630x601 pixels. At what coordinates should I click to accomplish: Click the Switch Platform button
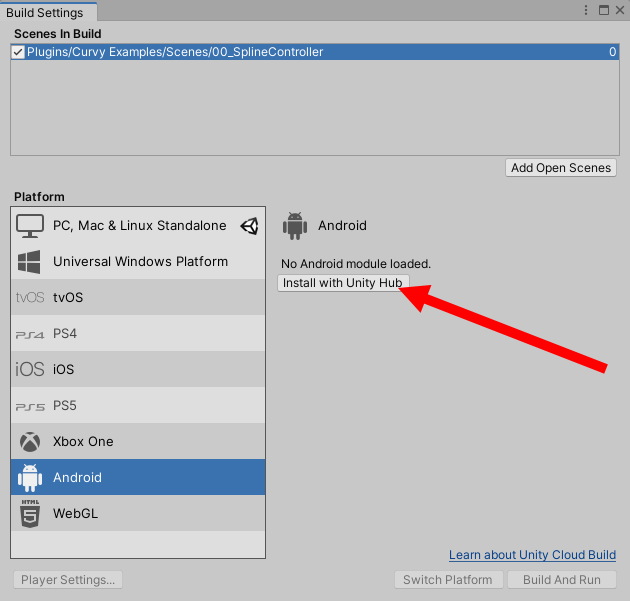point(448,580)
